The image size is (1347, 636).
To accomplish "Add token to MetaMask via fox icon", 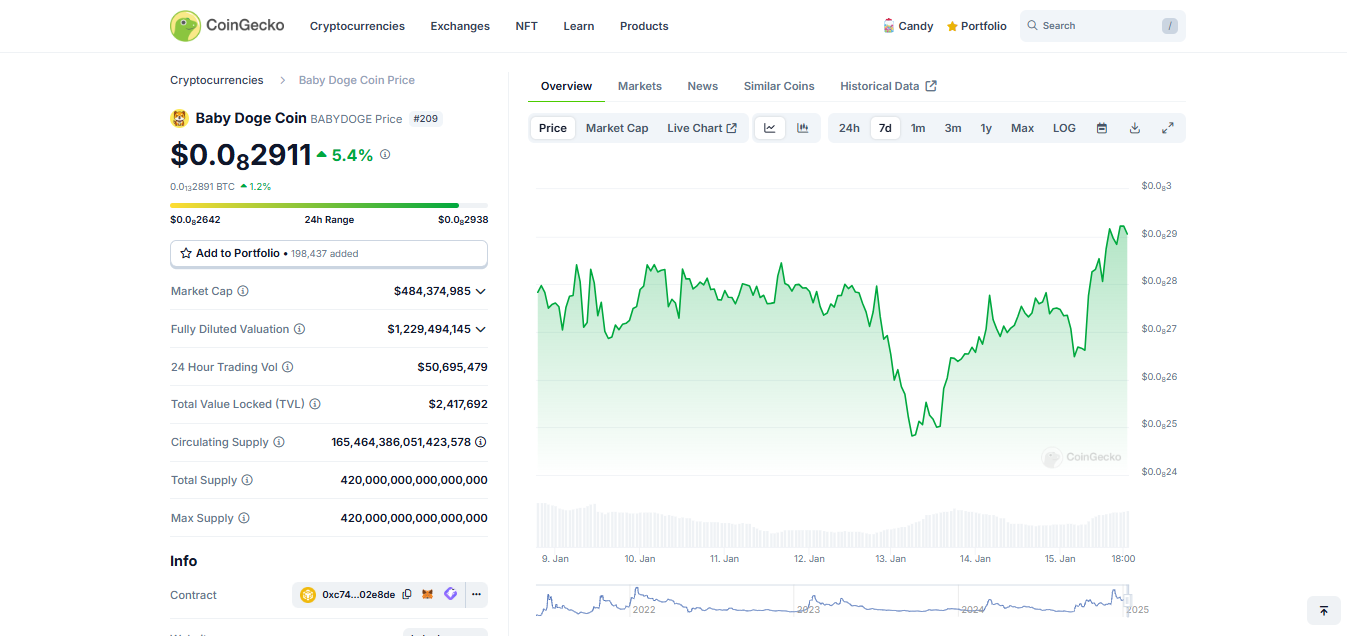I will click(428, 595).
